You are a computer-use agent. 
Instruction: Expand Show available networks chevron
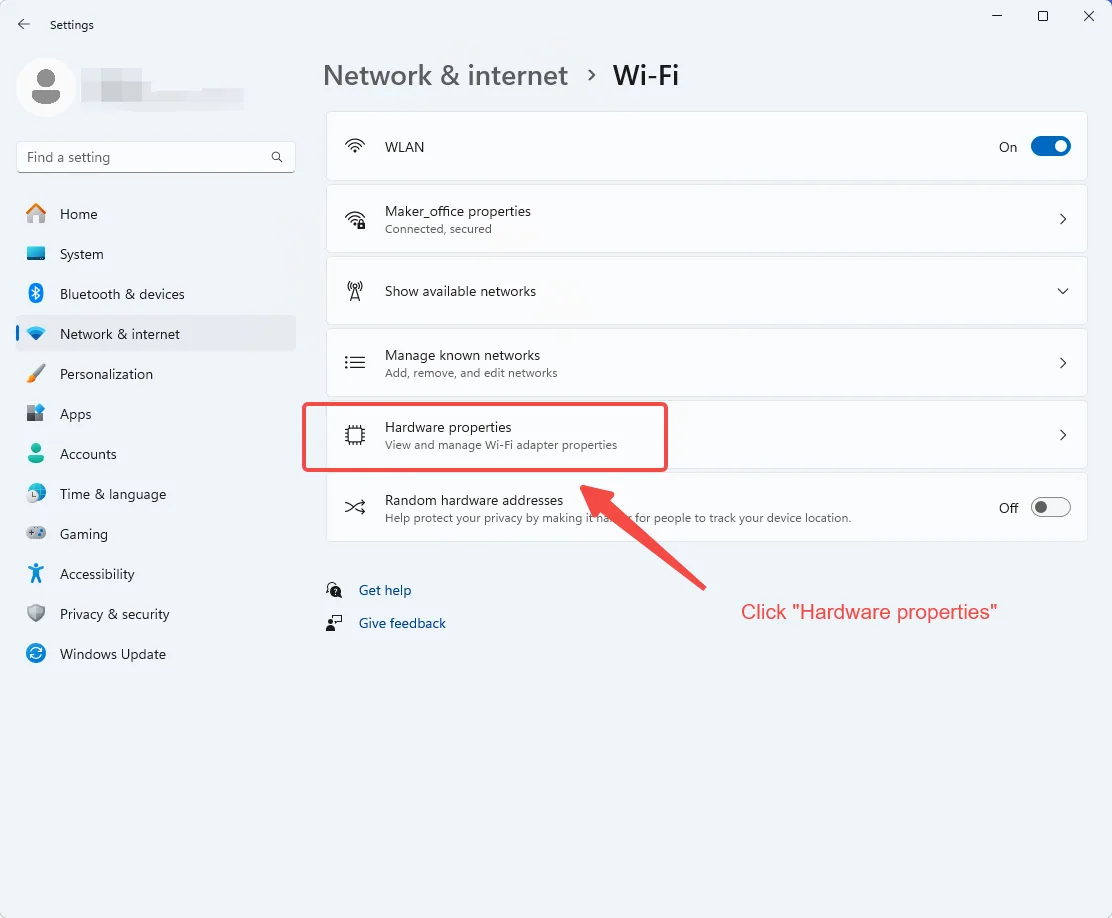coord(1062,291)
